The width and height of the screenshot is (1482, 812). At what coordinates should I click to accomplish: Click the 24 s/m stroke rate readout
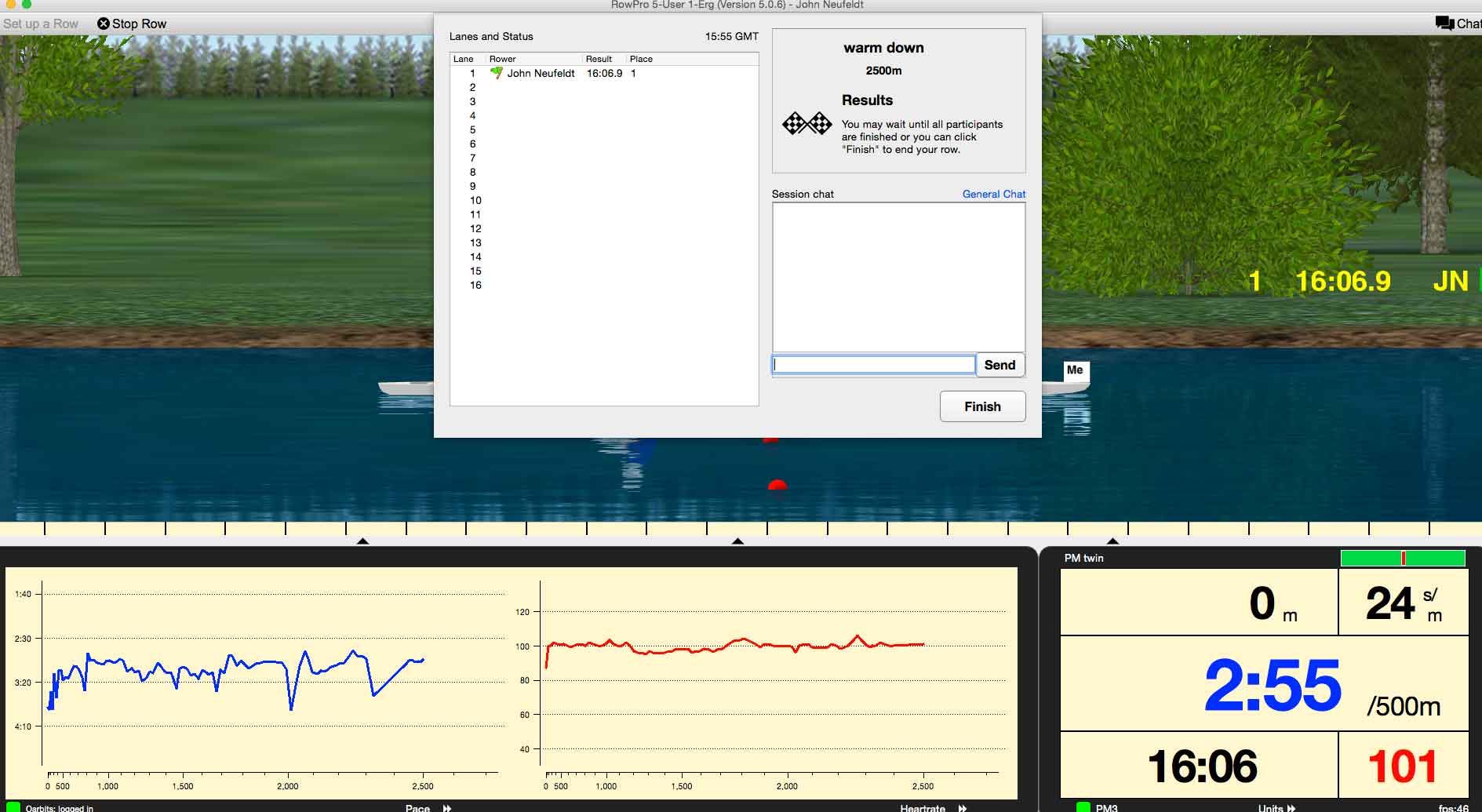pyautogui.click(x=1404, y=603)
